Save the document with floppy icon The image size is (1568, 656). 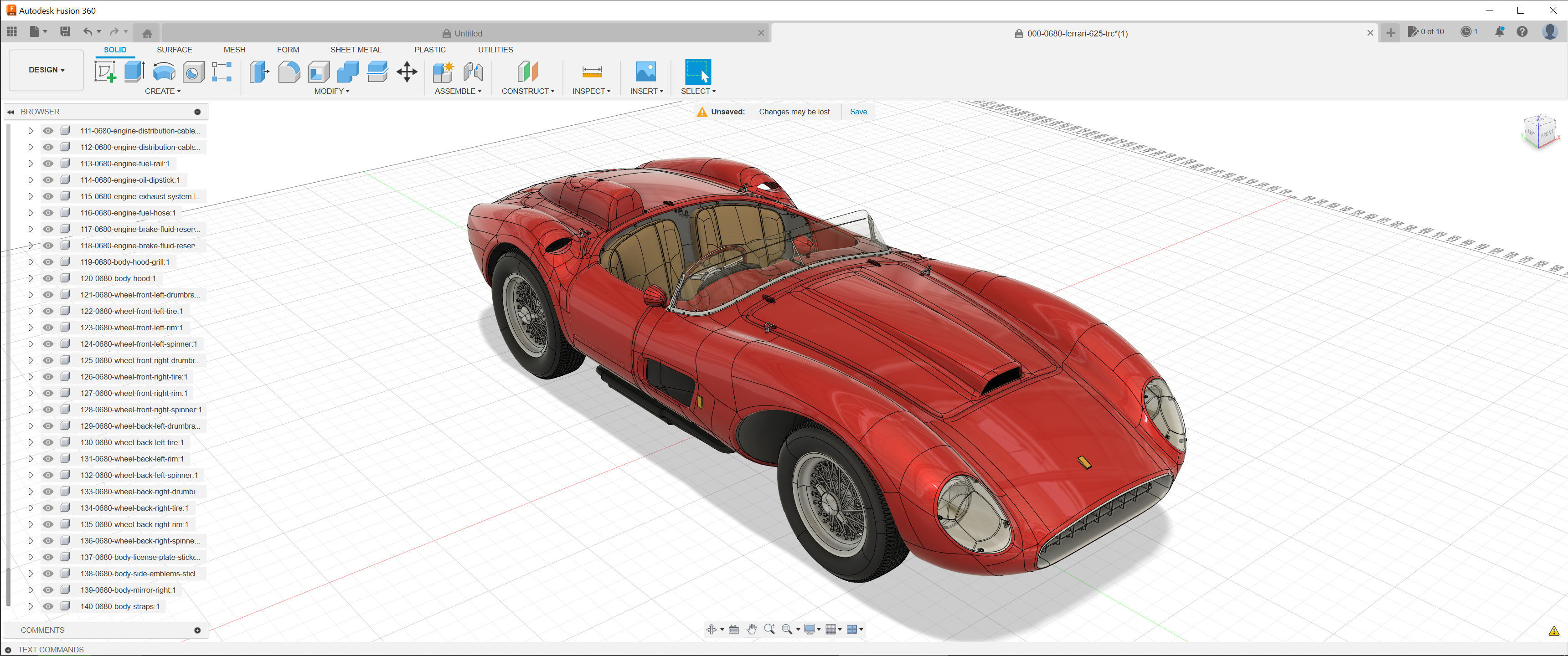tap(65, 31)
